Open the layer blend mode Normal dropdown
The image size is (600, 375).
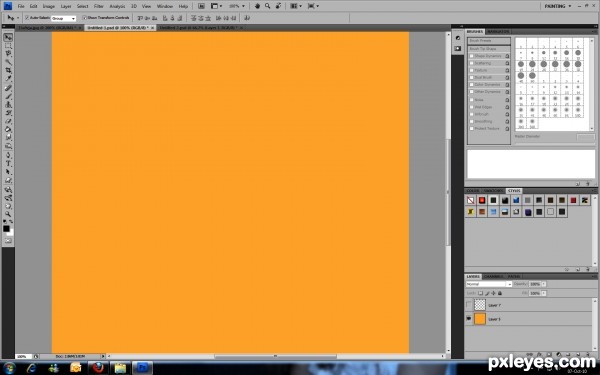click(x=489, y=284)
